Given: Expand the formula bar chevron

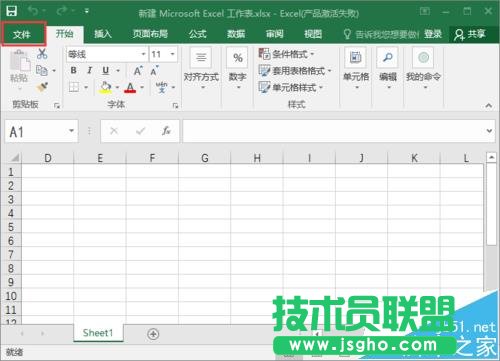Looking at the screenshot, I should point(489,131).
